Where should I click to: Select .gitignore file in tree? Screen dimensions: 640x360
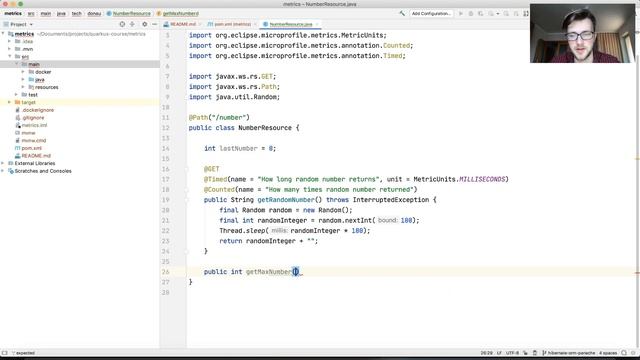click(33, 118)
